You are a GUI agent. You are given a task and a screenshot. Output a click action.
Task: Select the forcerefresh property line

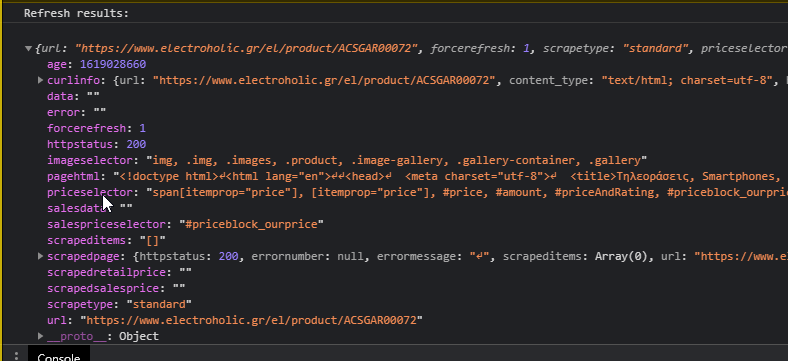(96, 128)
